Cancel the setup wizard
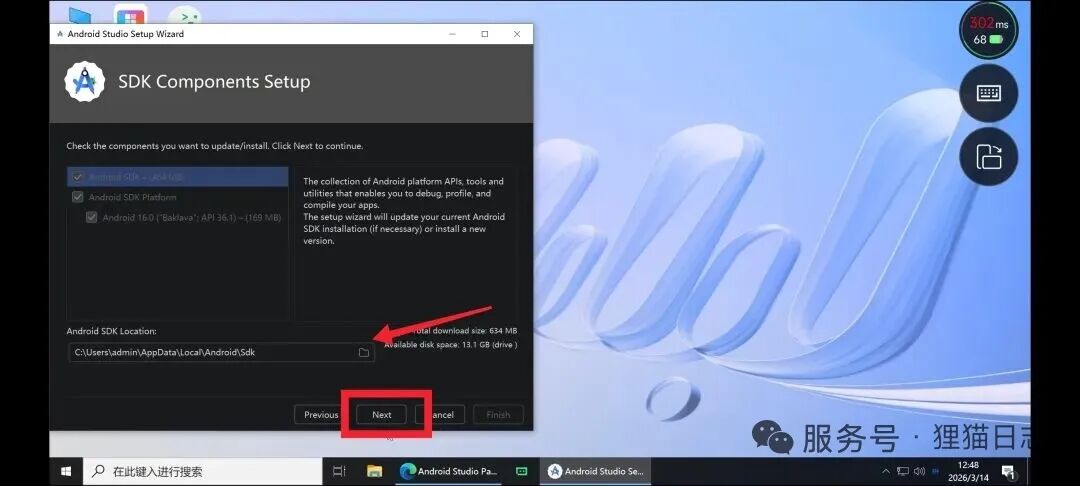The height and width of the screenshot is (486, 1080). coord(439,414)
